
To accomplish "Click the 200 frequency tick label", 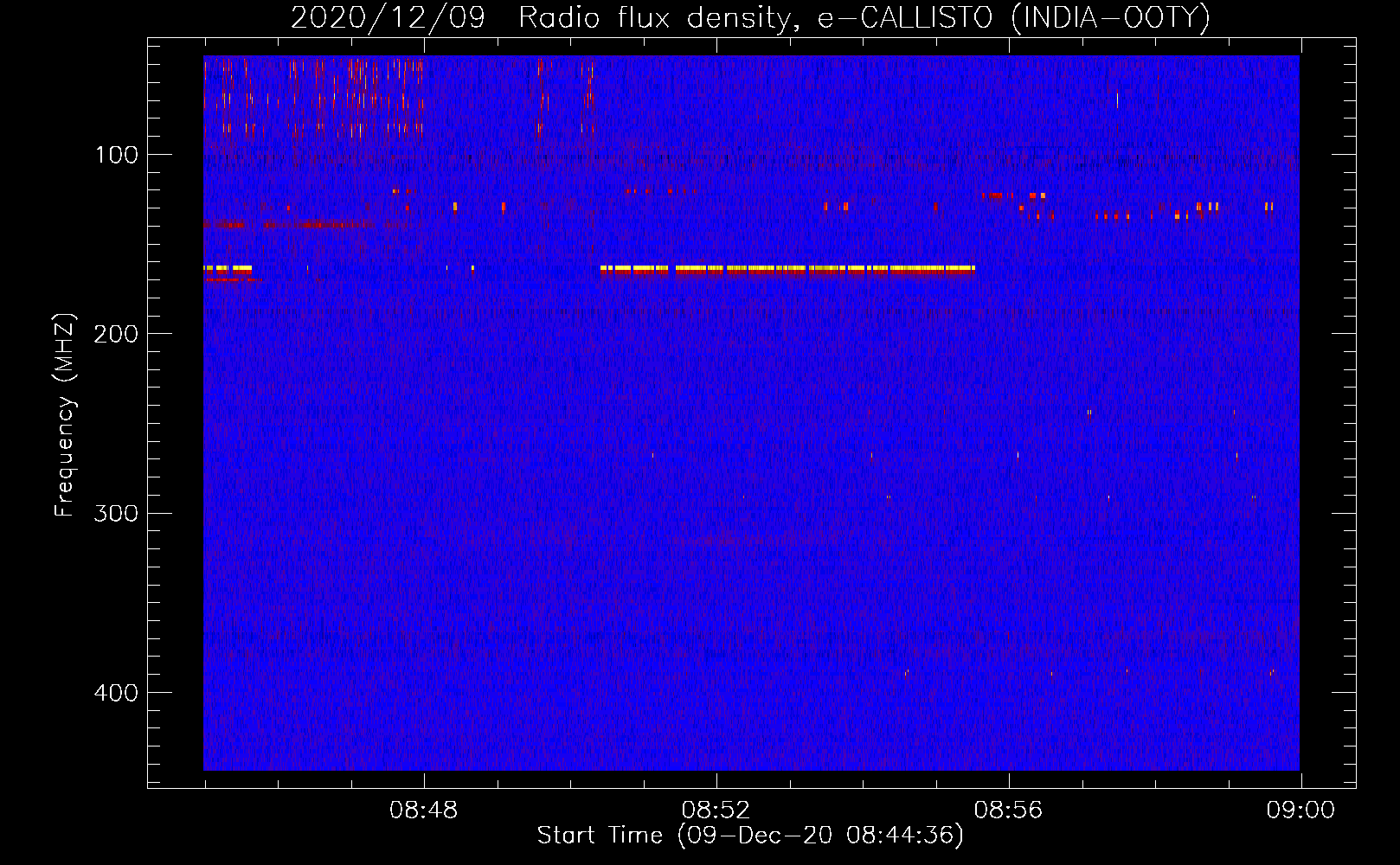I will coord(116,334).
